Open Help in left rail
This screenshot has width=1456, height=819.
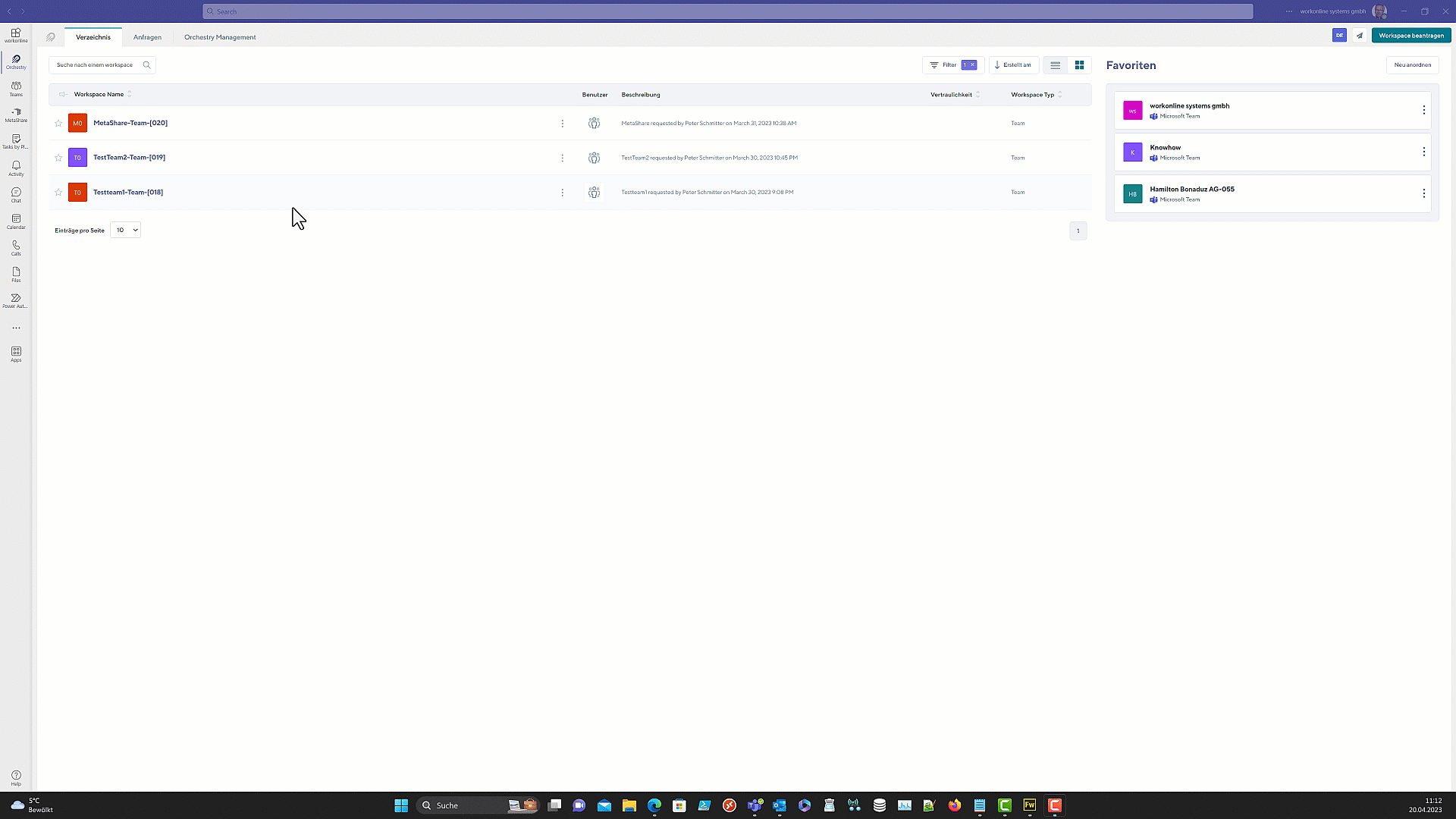[x=16, y=778]
